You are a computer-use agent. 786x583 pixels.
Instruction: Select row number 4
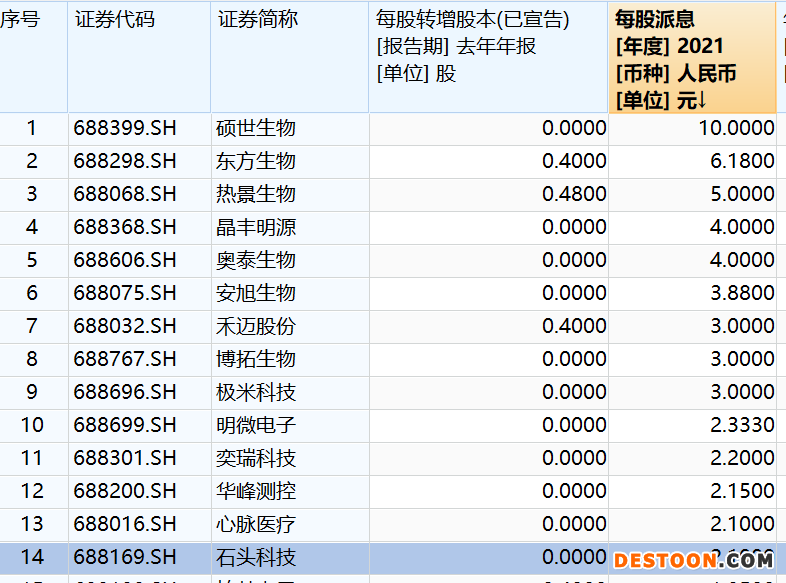tap(32, 227)
